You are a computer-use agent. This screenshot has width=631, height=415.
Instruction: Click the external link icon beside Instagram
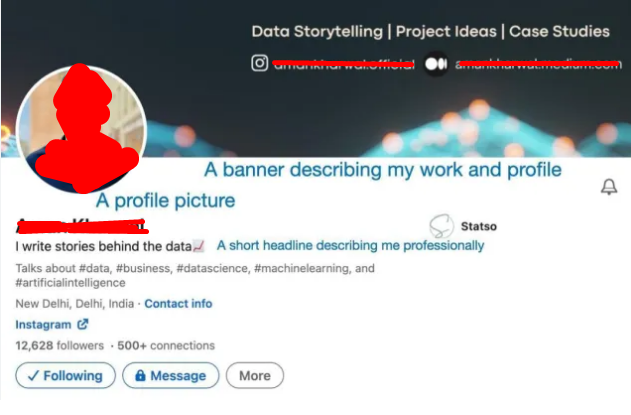tap(82, 324)
